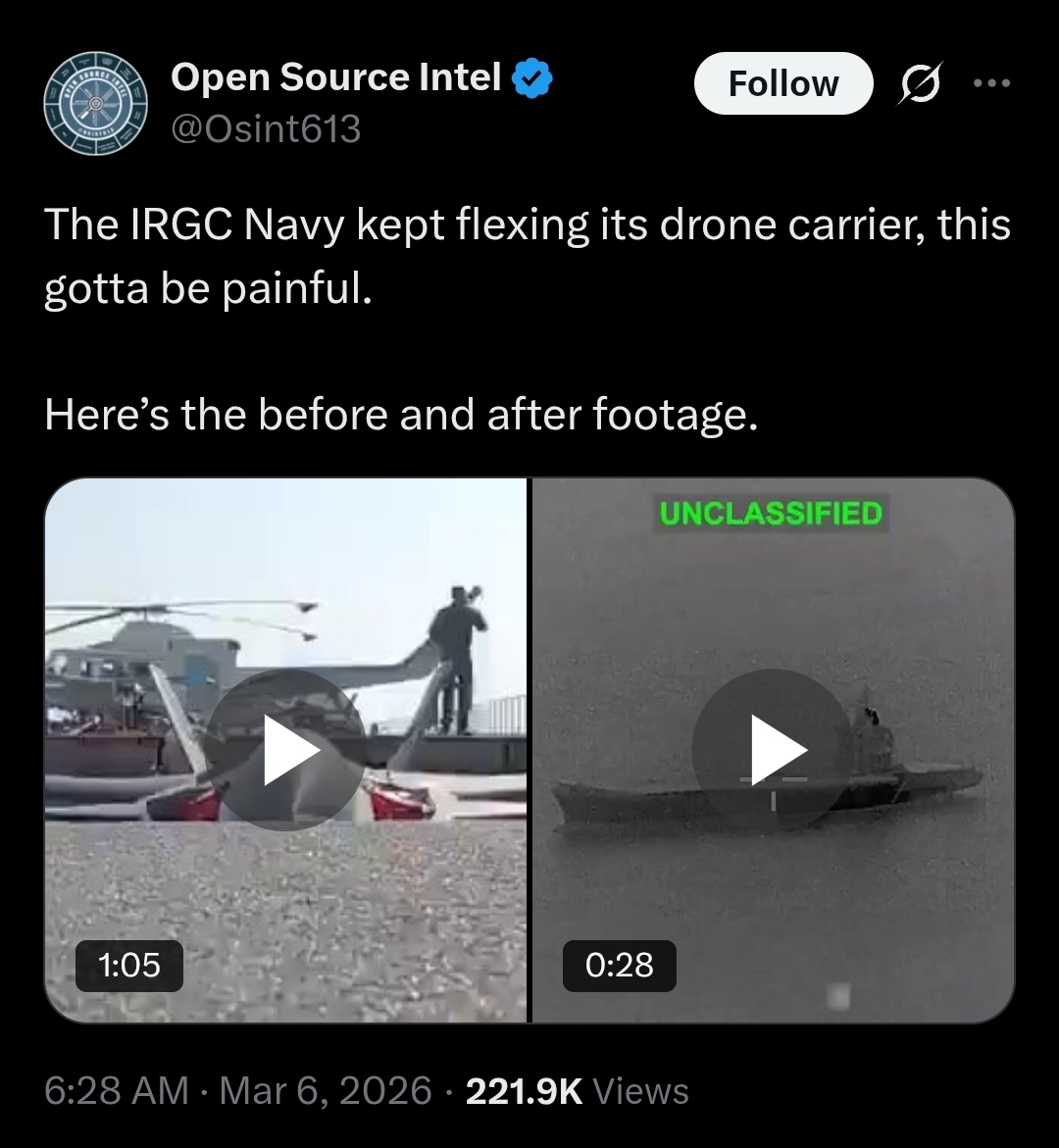Play the helicopter video on the left
The image size is (1059, 1148).
click(x=285, y=750)
